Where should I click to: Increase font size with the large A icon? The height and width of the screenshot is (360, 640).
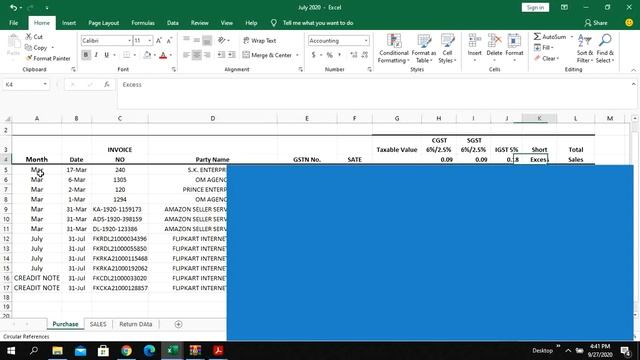click(x=159, y=40)
